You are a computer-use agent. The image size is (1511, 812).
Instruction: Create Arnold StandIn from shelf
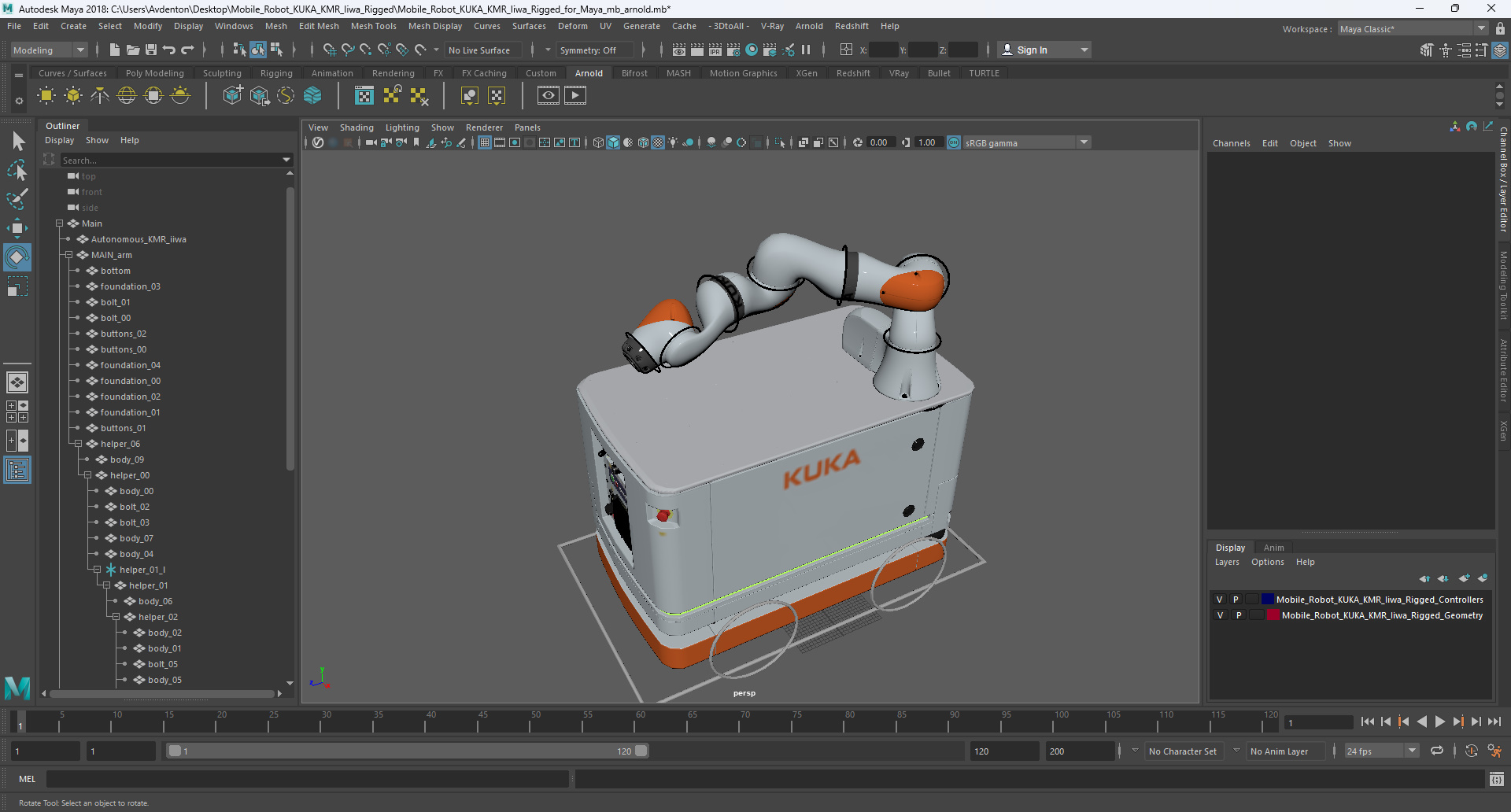(232, 96)
